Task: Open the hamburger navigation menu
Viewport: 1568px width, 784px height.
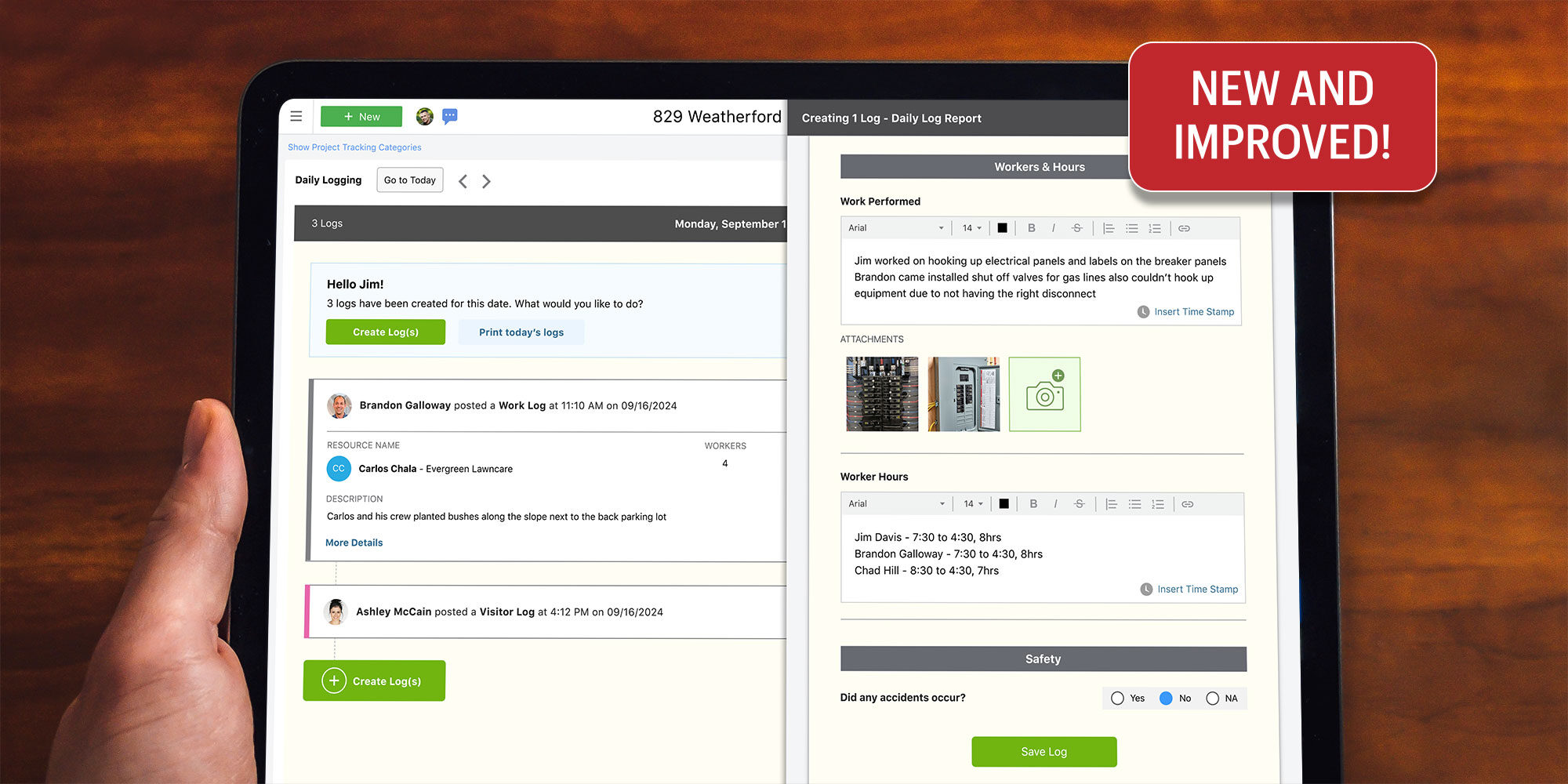Action: click(x=296, y=115)
